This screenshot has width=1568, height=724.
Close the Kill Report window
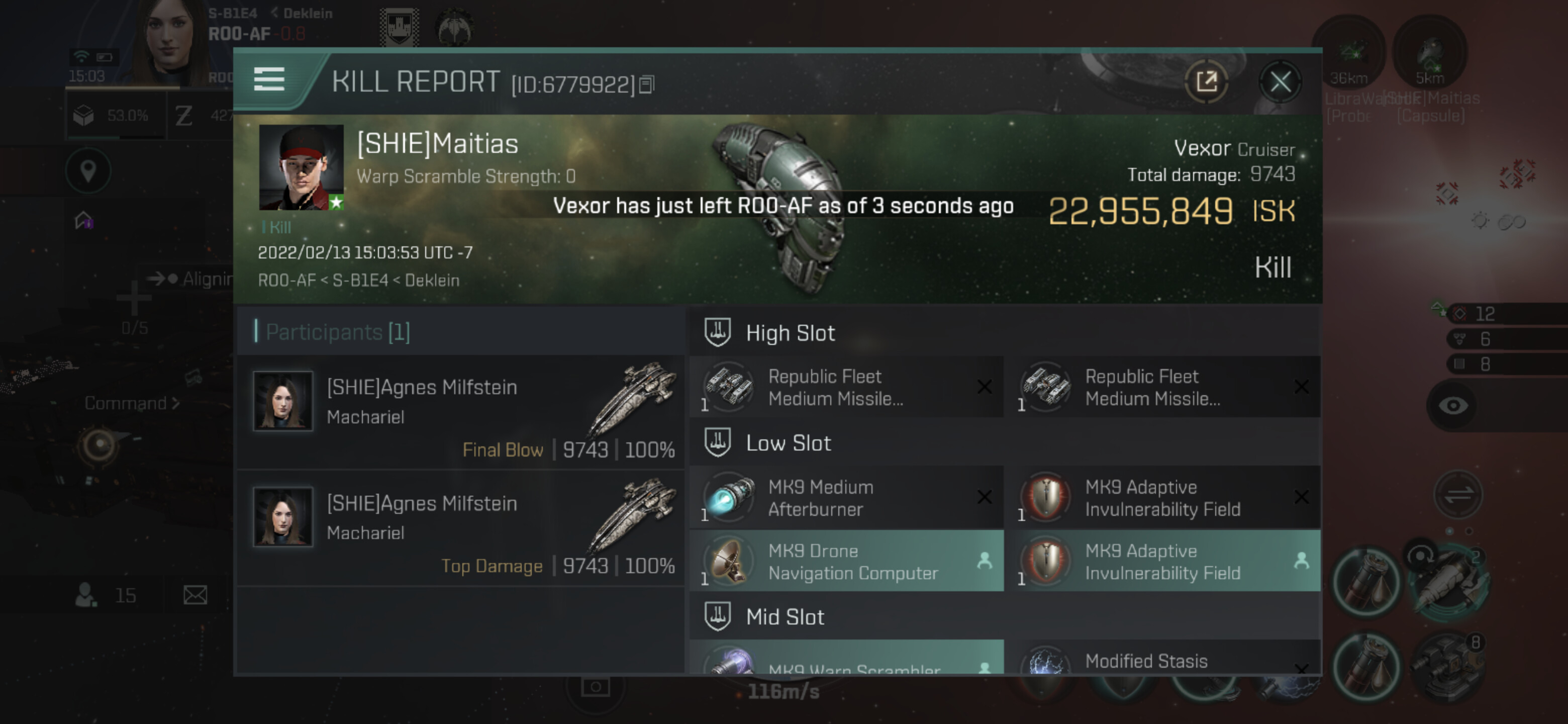coord(1280,81)
